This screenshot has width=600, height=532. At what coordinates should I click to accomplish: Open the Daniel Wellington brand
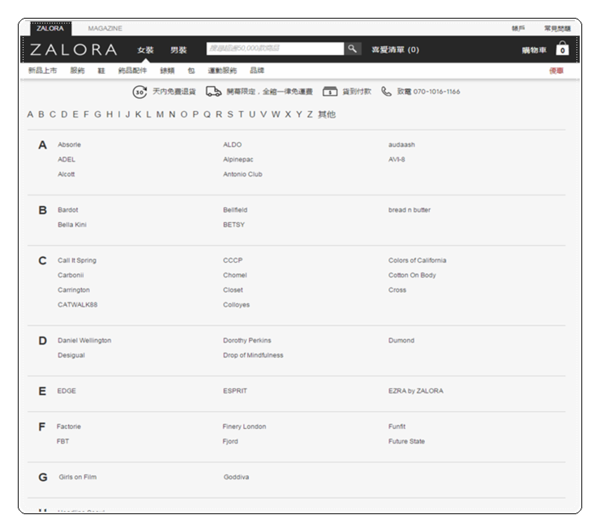point(84,341)
